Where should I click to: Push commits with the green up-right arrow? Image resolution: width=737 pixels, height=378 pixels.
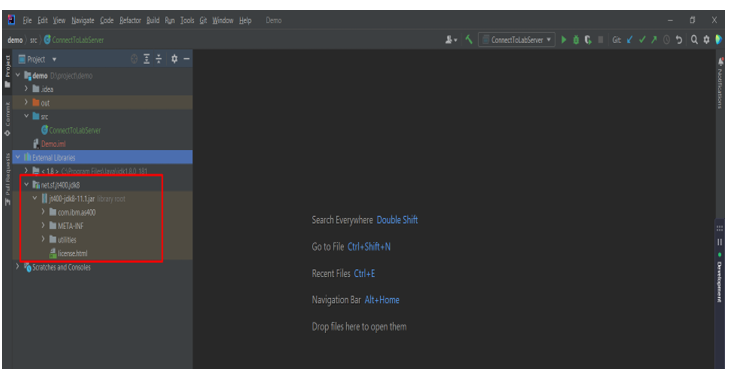654,40
